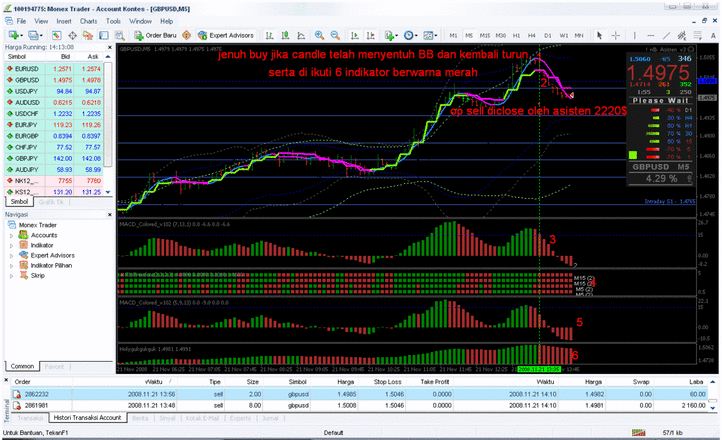Click the Order Baru toolbar icon
Image resolution: width=722 pixels, height=440 pixels.
click(150, 34)
